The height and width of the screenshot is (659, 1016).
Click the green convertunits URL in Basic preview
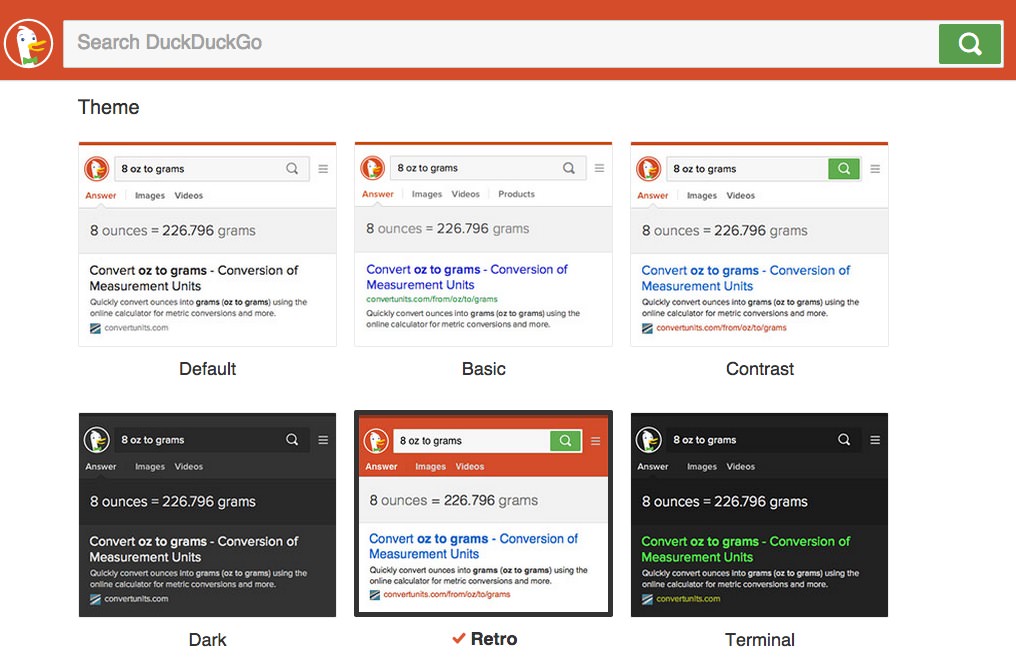[x=432, y=299]
